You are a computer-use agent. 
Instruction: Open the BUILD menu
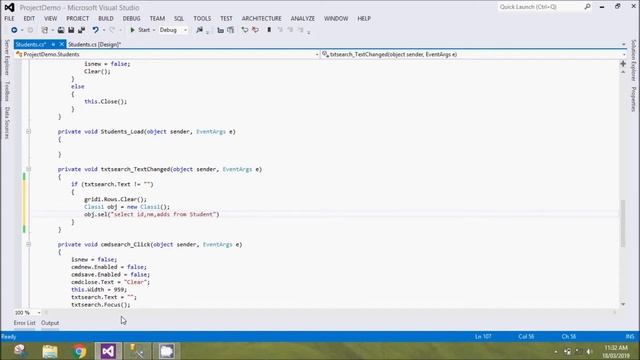pyautogui.click(x=106, y=19)
